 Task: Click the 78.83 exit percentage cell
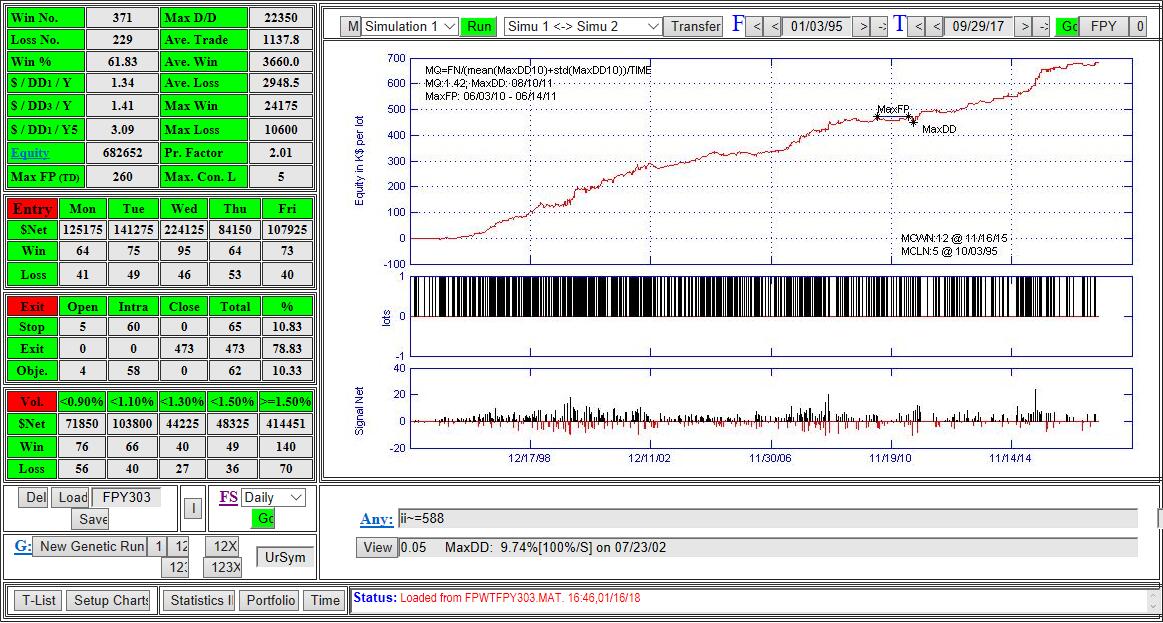tap(286, 349)
